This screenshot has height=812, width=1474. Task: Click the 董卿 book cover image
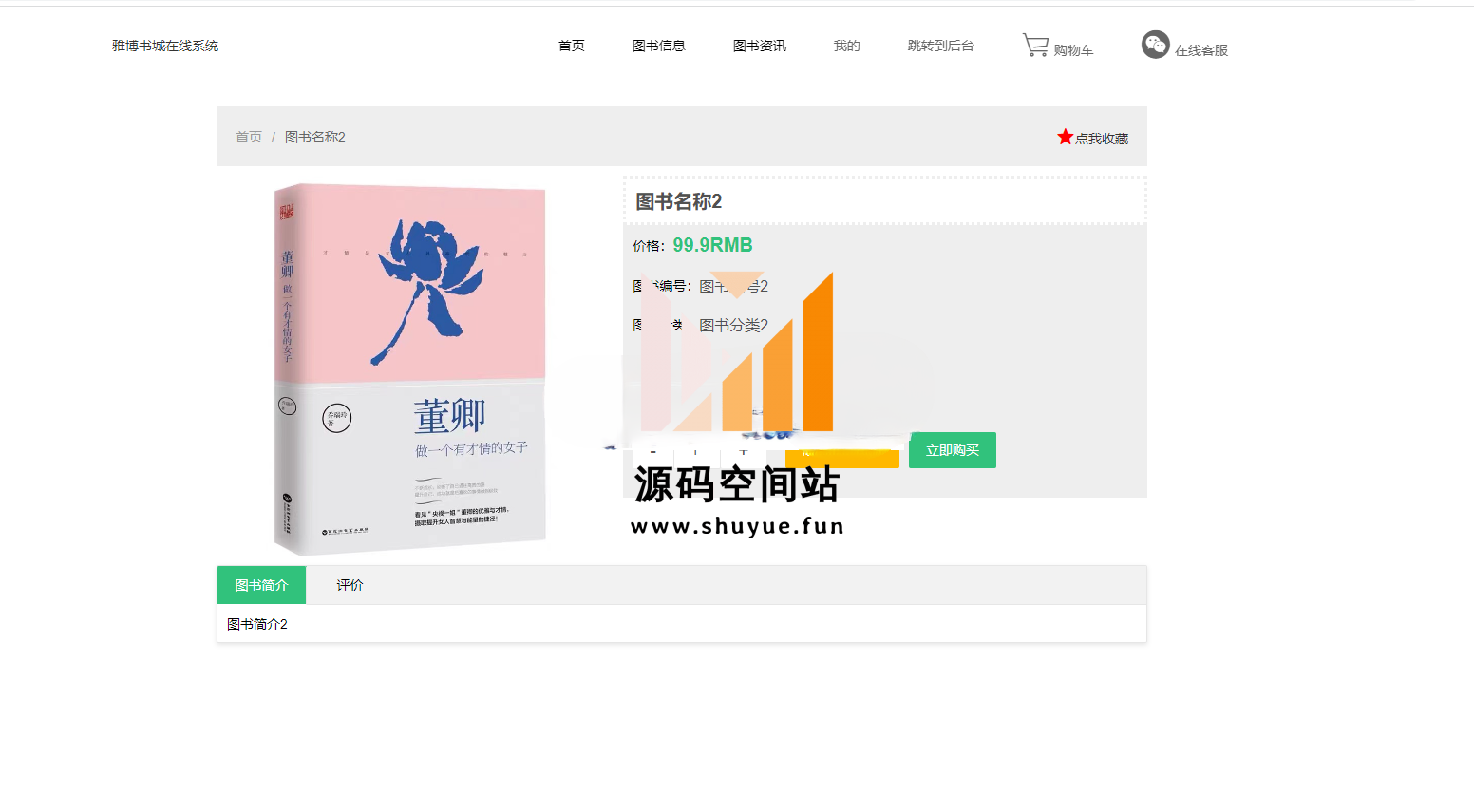[x=410, y=369]
